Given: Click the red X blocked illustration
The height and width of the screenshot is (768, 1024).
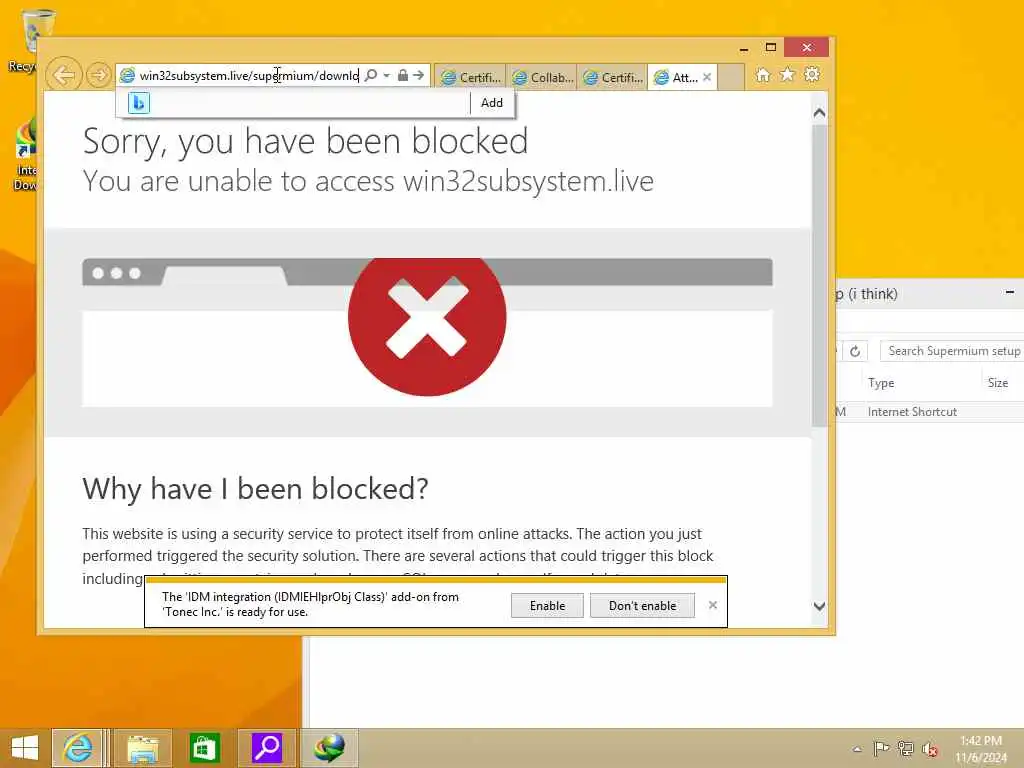Looking at the screenshot, I should pyautogui.click(x=427, y=325).
